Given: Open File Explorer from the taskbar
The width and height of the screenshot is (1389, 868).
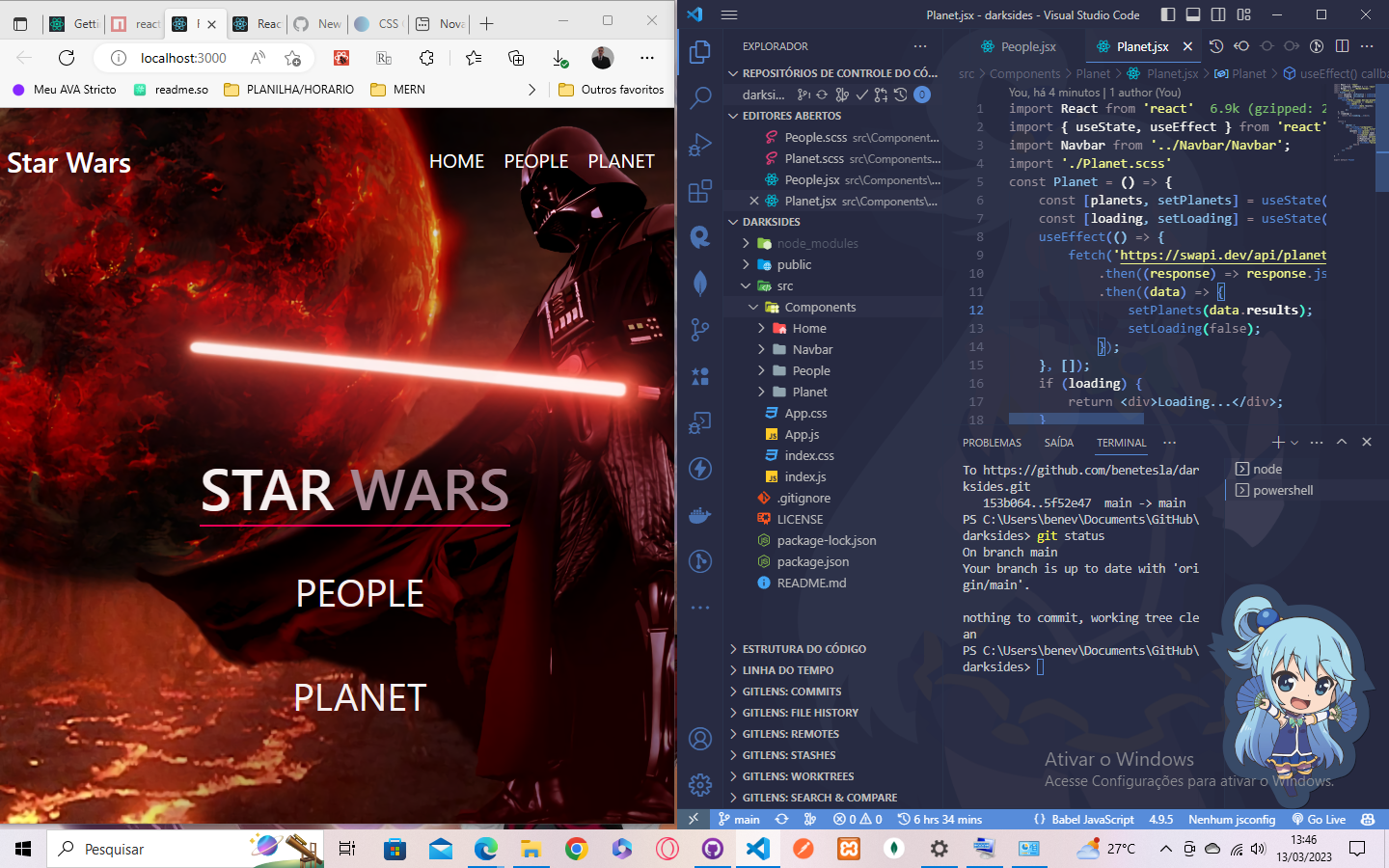Looking at the screenshot, I should (x=531, y=849).
